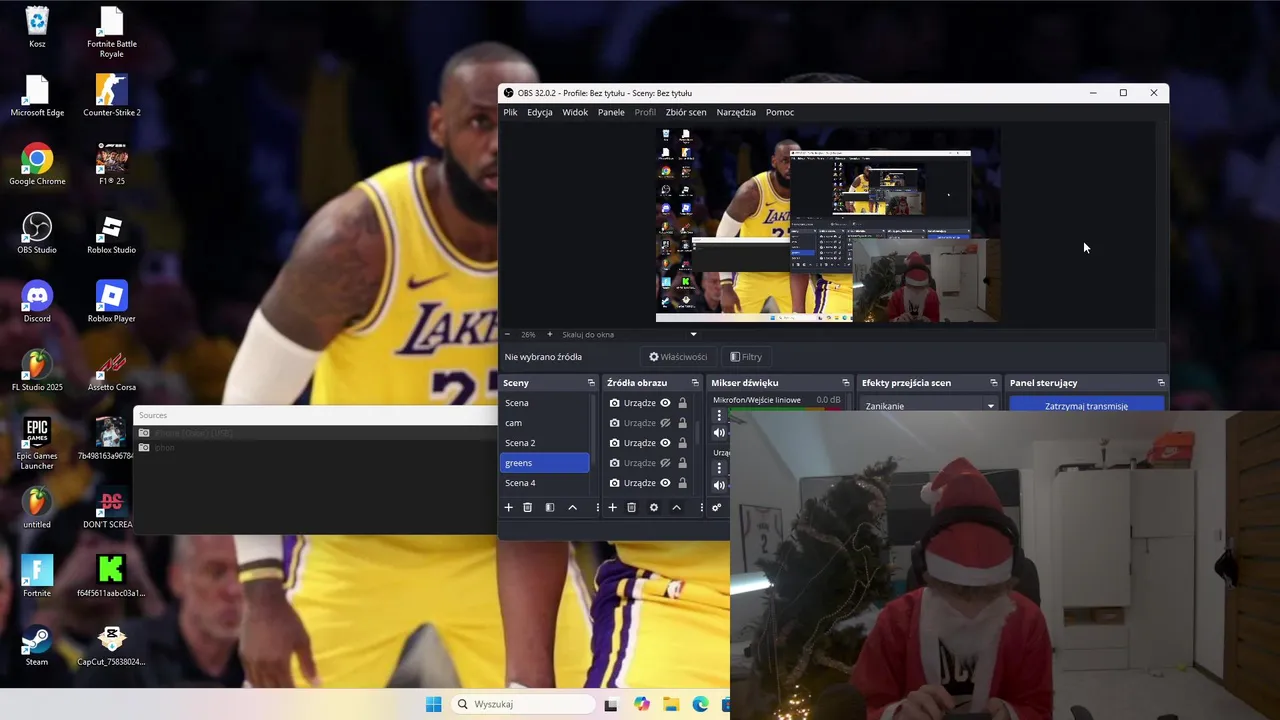This screenshot has width=1280, height=720.
Task: Select the Scena 4 scene
Action: click(x=544, y=483)
